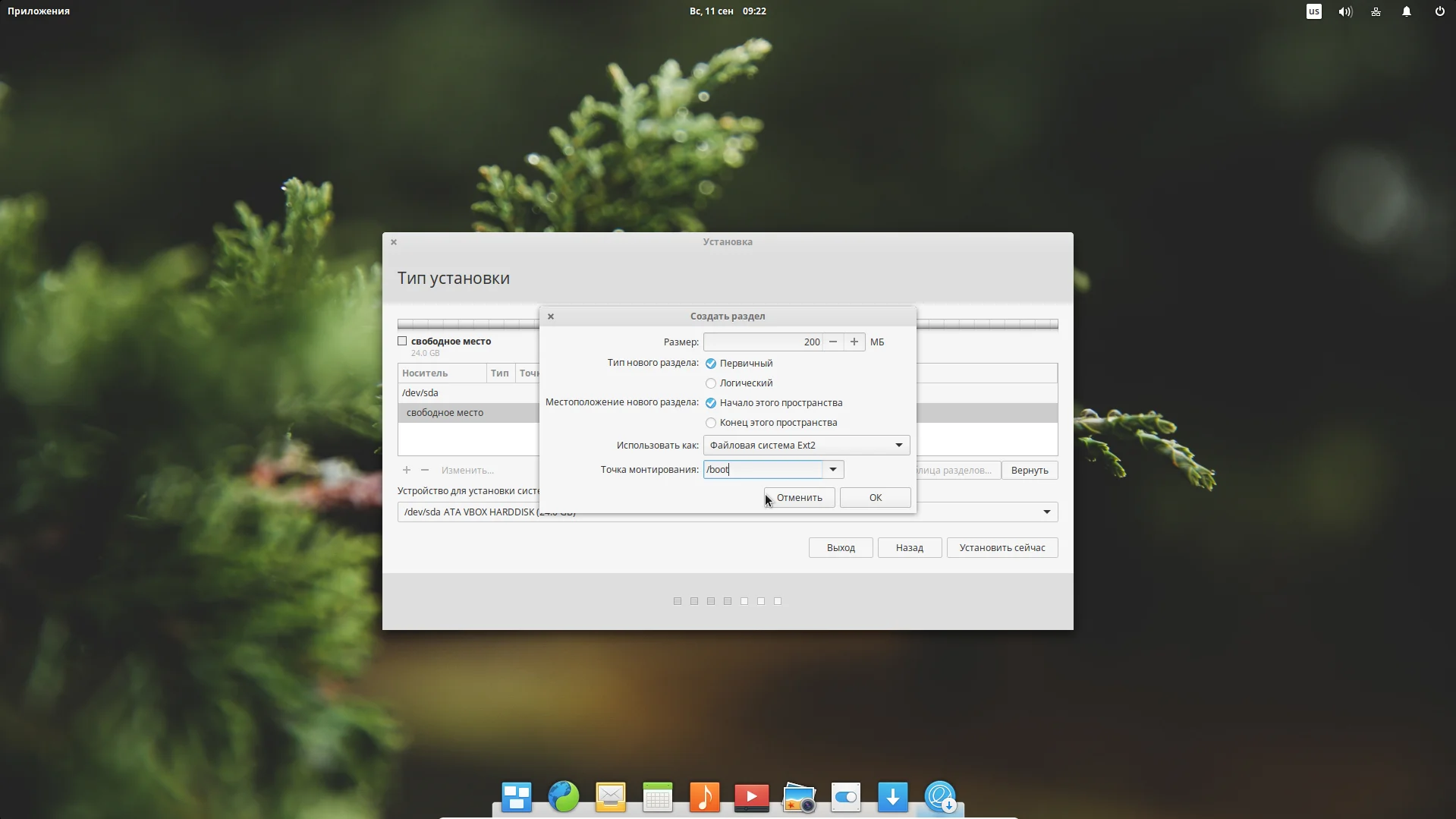1456x819 pixels.
Task: Launch the Music app from dock
Action: pyautogui.click(x=705, y=797)
